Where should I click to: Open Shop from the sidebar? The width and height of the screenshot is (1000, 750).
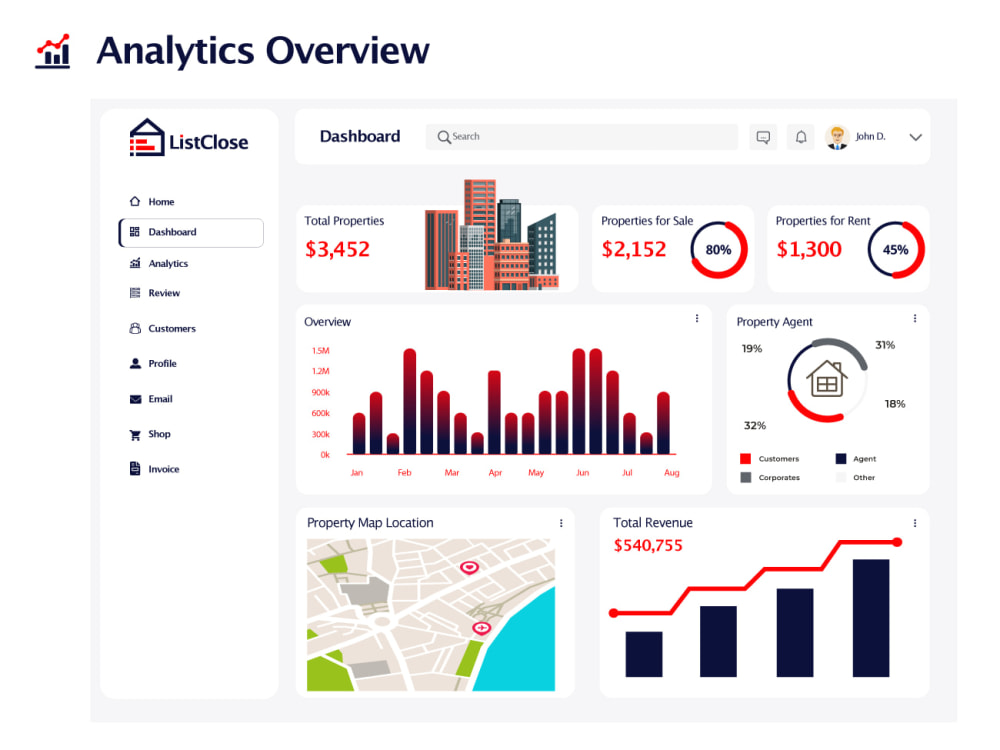[x=159, y=434]
